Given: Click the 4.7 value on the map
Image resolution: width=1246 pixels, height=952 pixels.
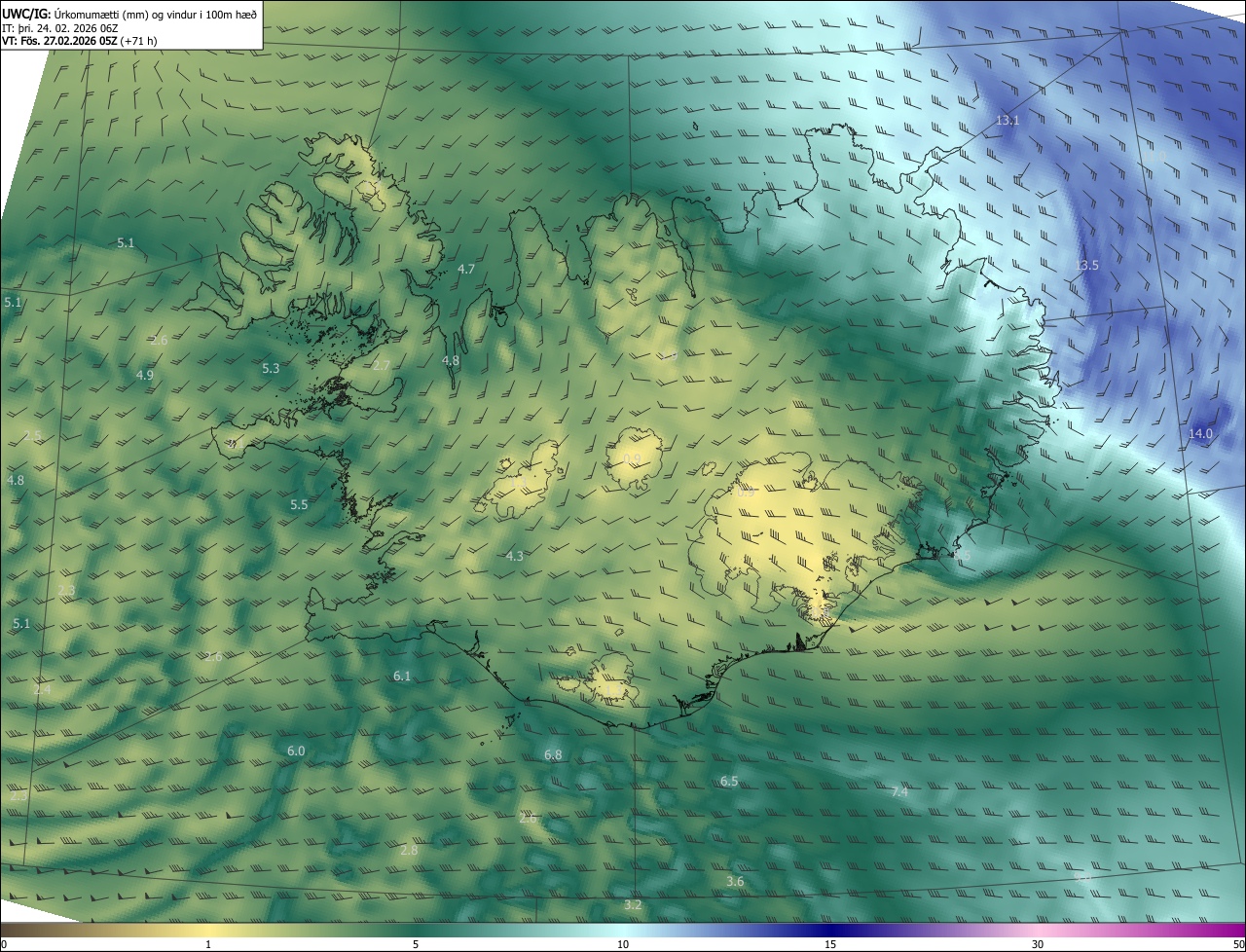Looking at the screenshot, I should point(465,269).
